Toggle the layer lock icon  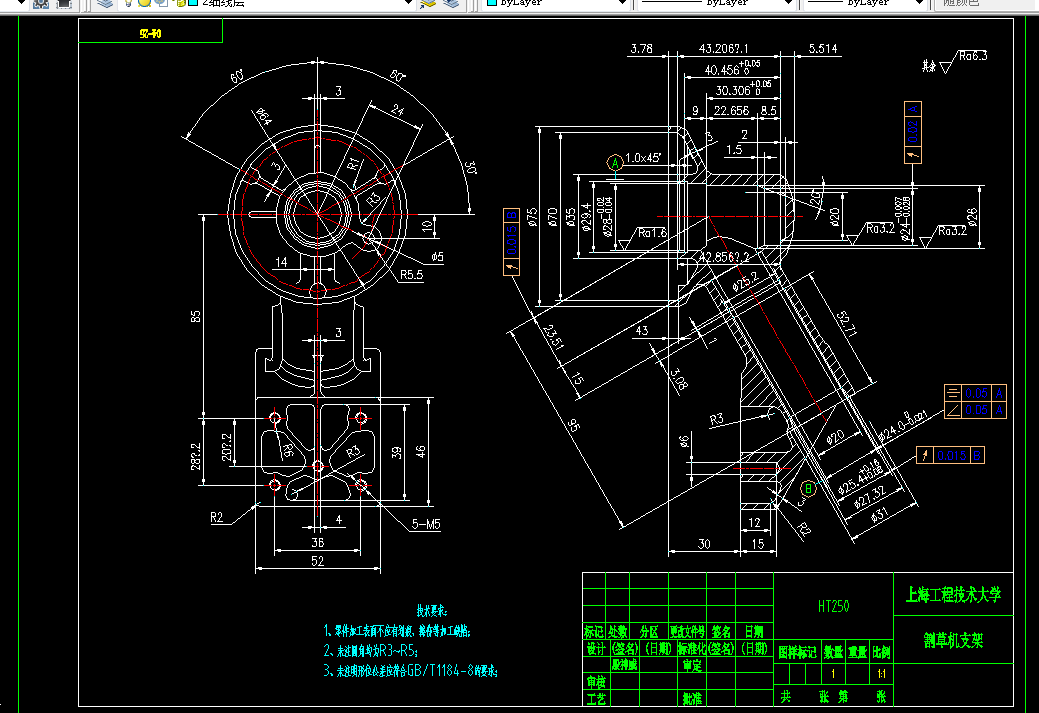point(180,3)
